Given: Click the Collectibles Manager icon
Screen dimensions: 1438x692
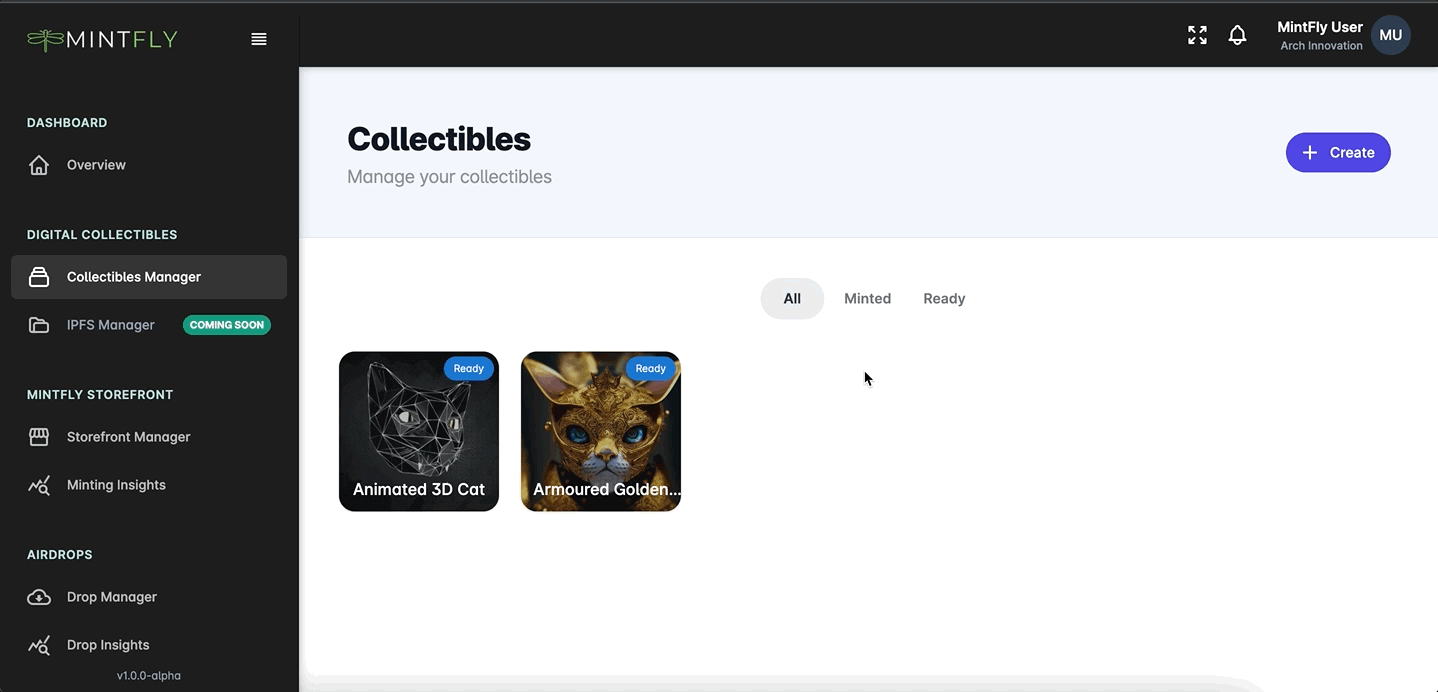Looking at the screenshot, I should [39, 277].
